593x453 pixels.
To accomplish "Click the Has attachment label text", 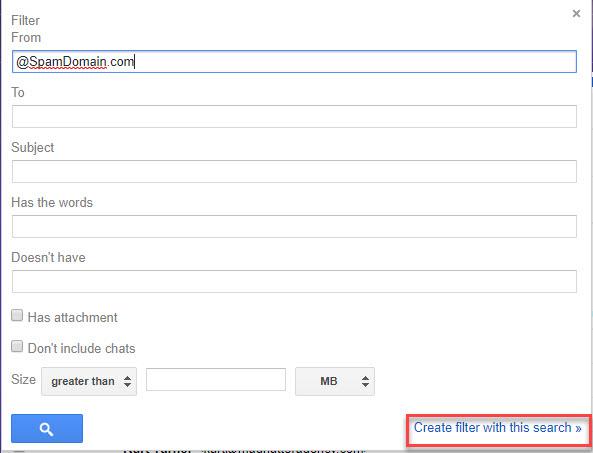I will (x=73, y=317).
